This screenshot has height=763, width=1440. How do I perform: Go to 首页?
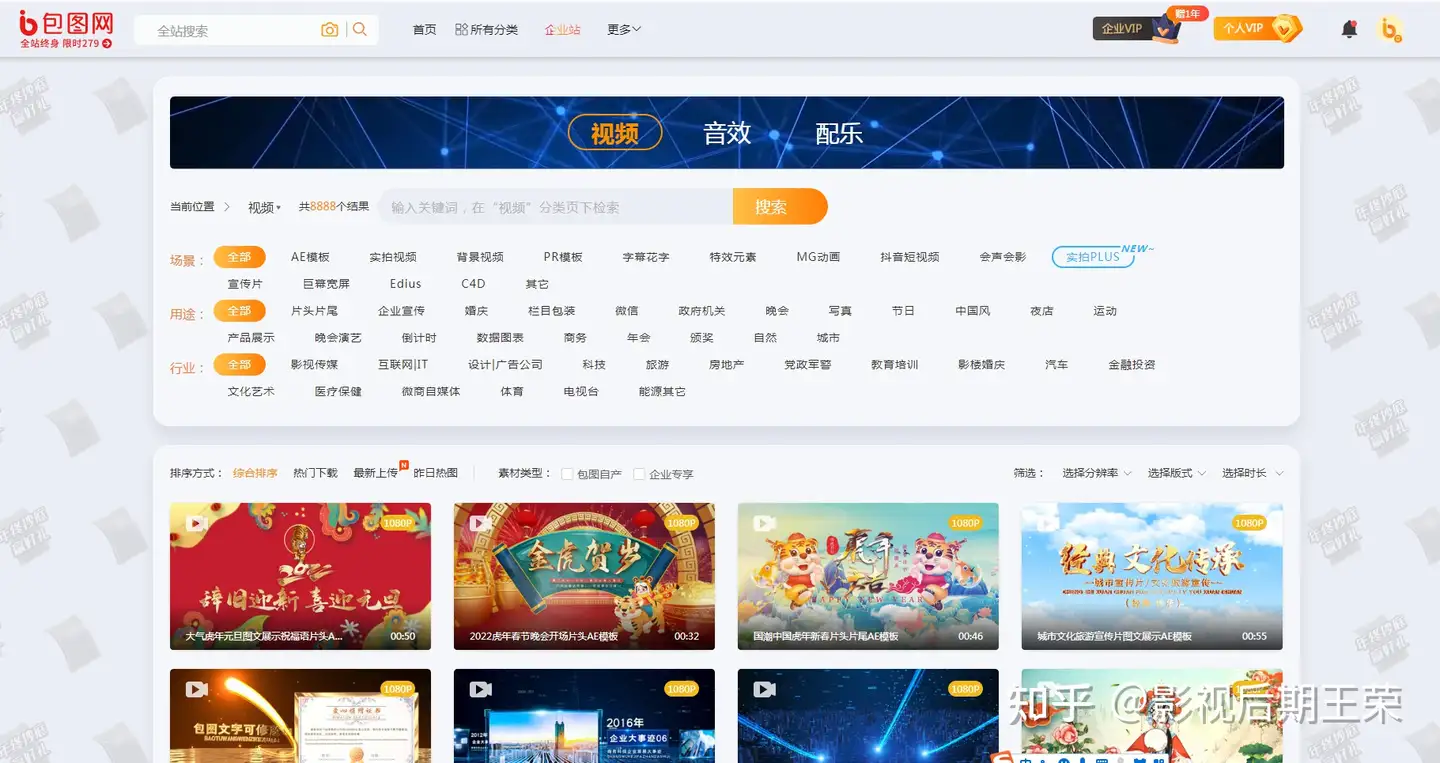coord(424,30)
